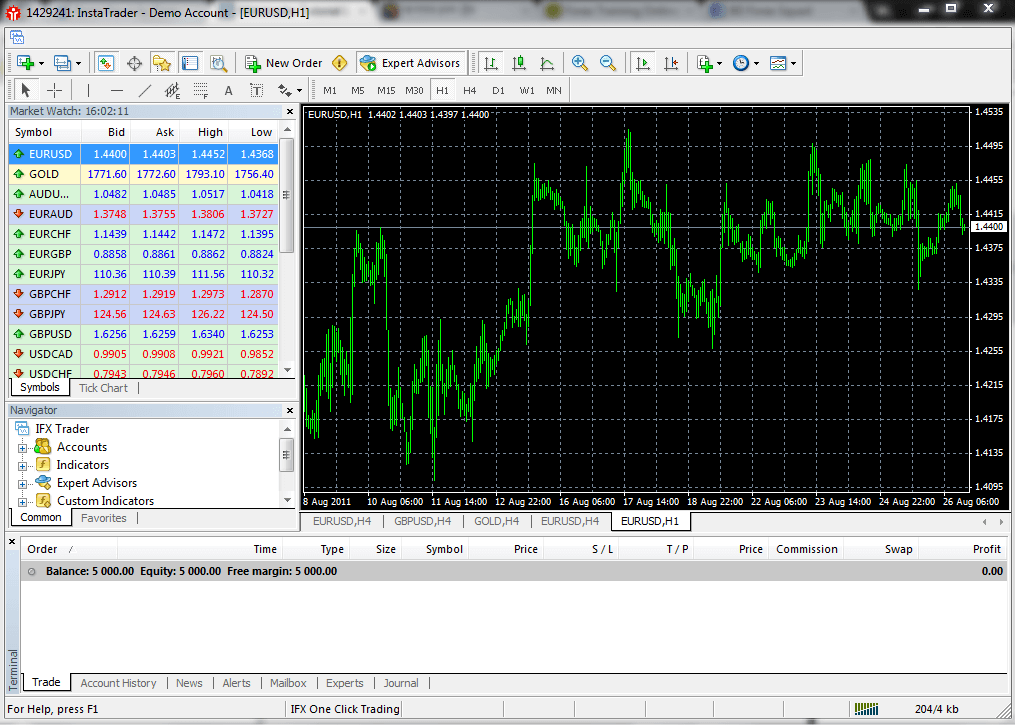The width and height of the screenshot is (1015, 725).
Task: Select the text label tool
Action: [x=257, y=90]
